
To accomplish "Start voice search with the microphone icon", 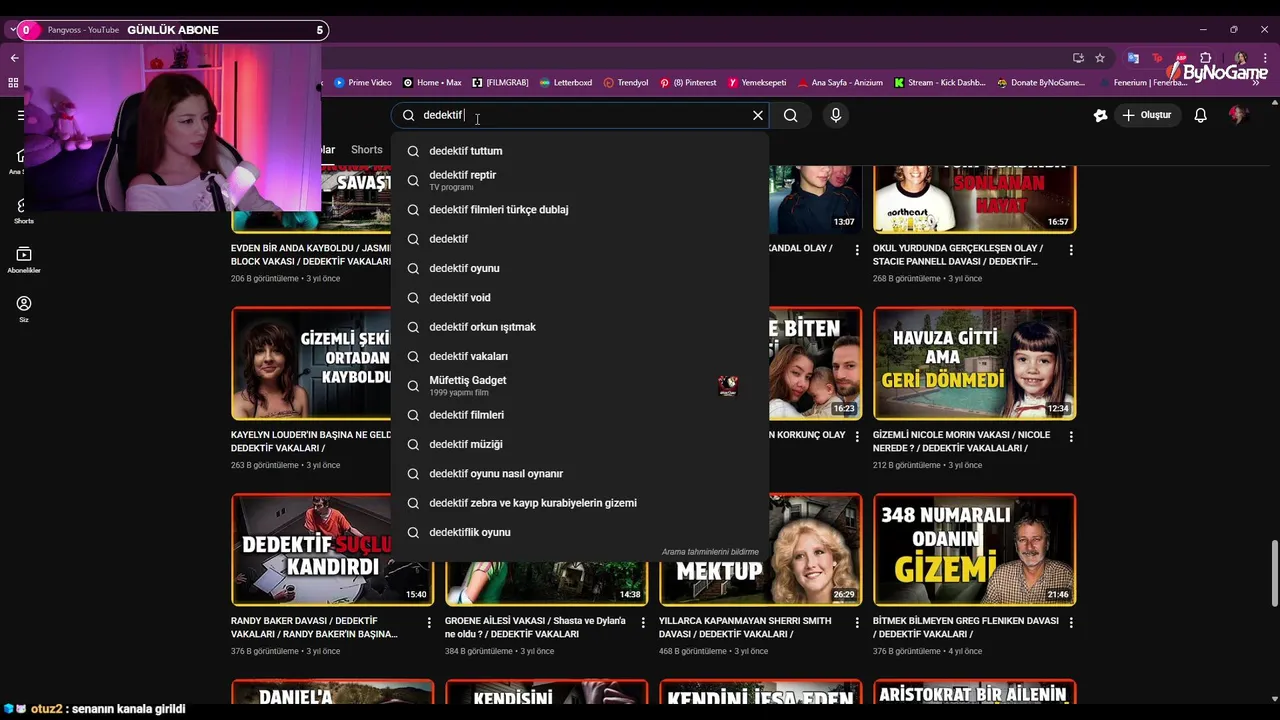I will click(x=836, y=115).
